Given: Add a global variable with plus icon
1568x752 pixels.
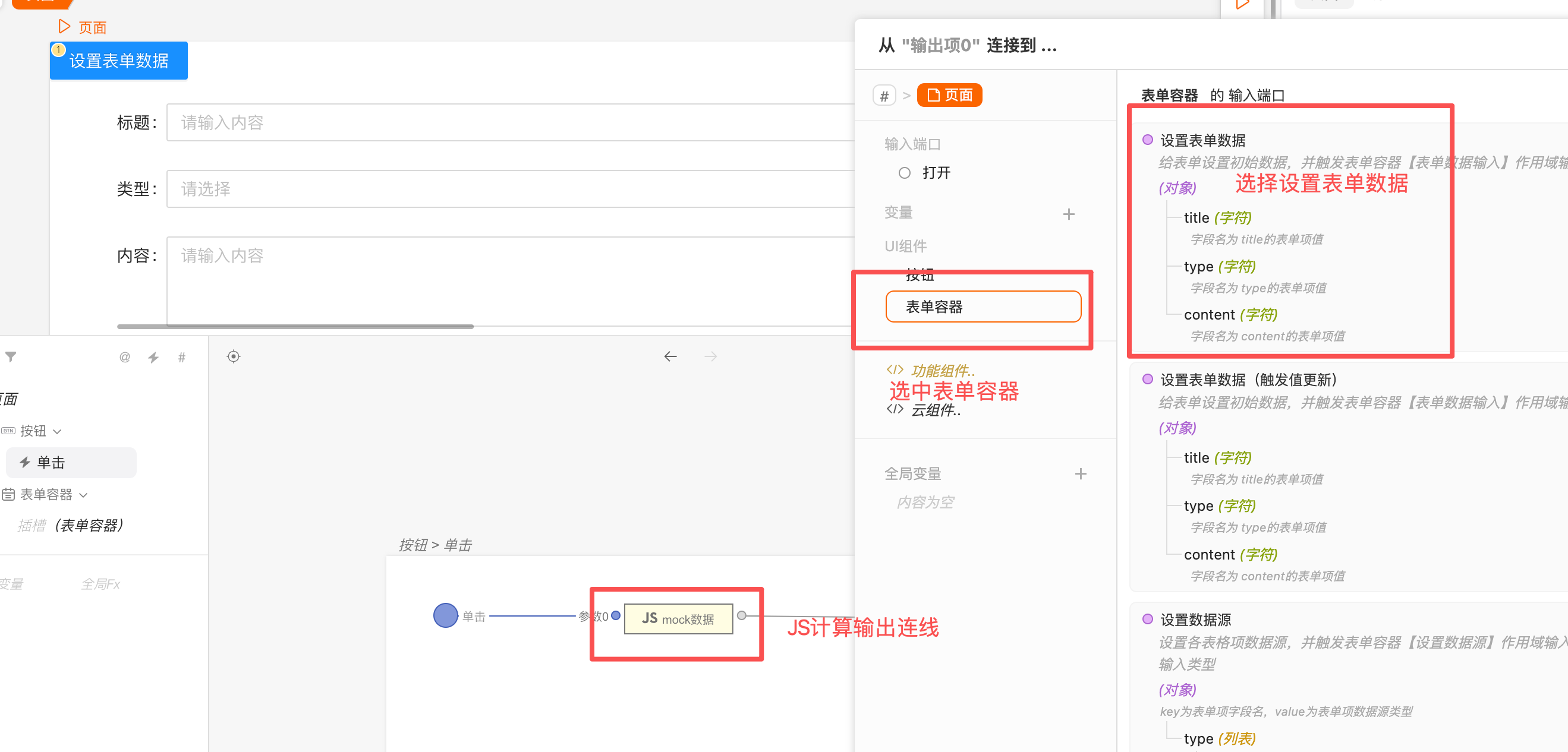Looking at the screenshot, I should [1081, 473].
